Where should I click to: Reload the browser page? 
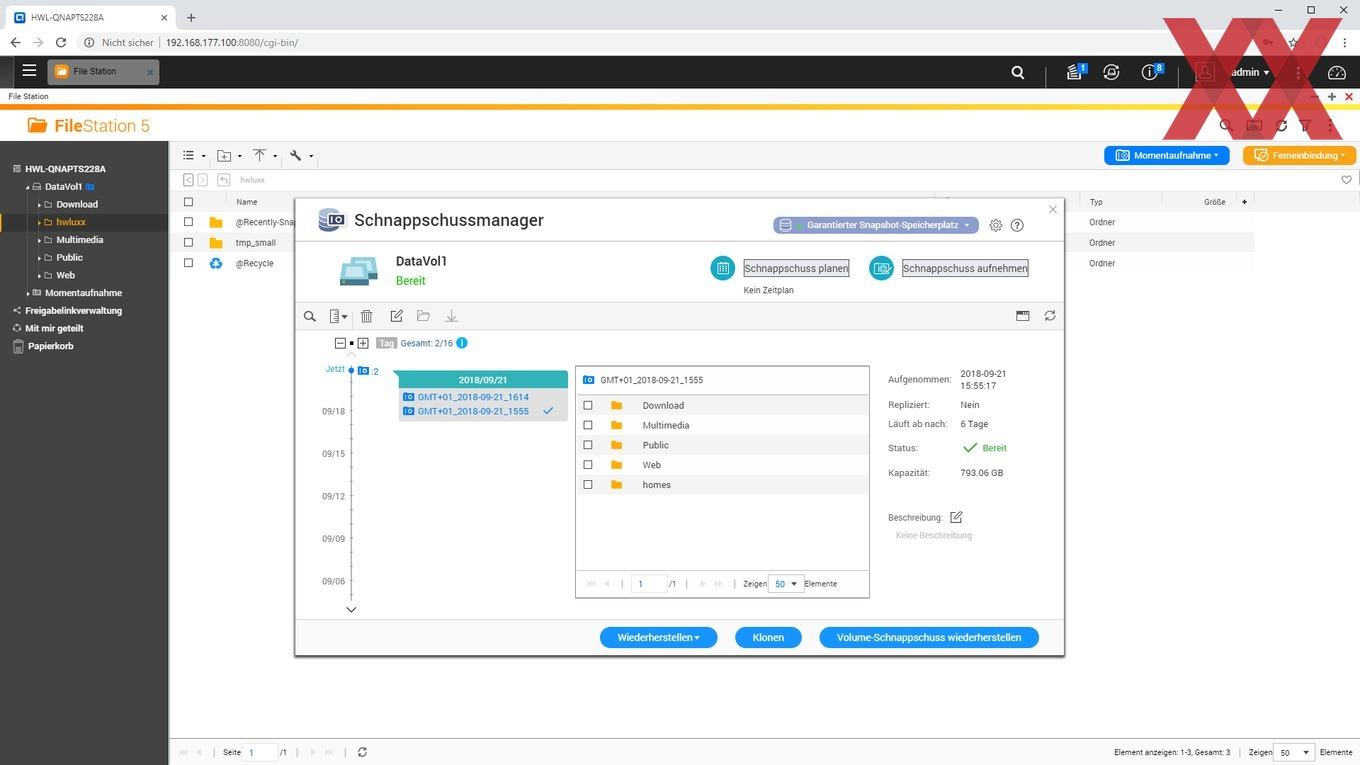[x=61, y=43]
